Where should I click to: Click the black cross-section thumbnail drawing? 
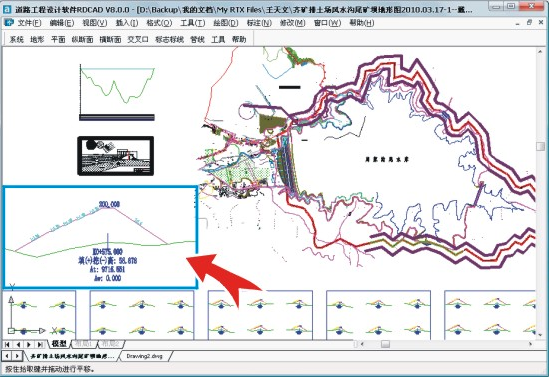115,156
